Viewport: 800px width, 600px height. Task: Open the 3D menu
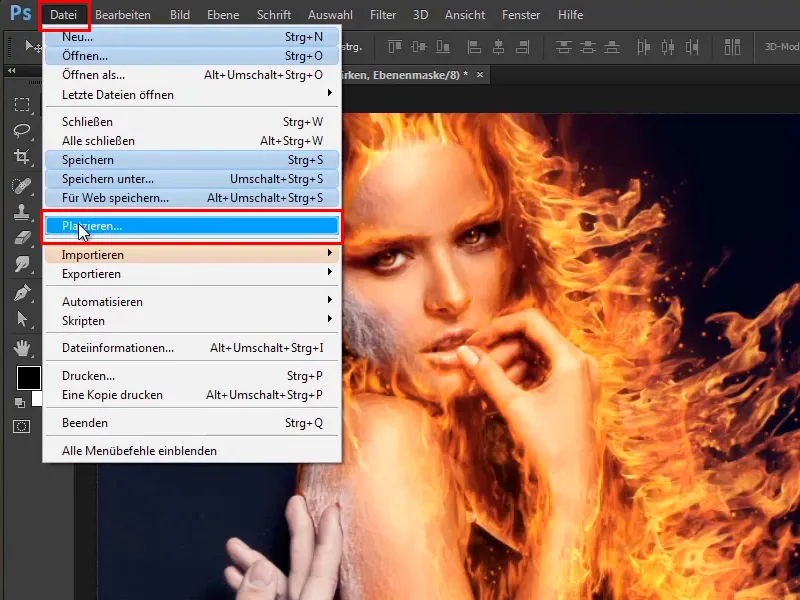point(420,15)
